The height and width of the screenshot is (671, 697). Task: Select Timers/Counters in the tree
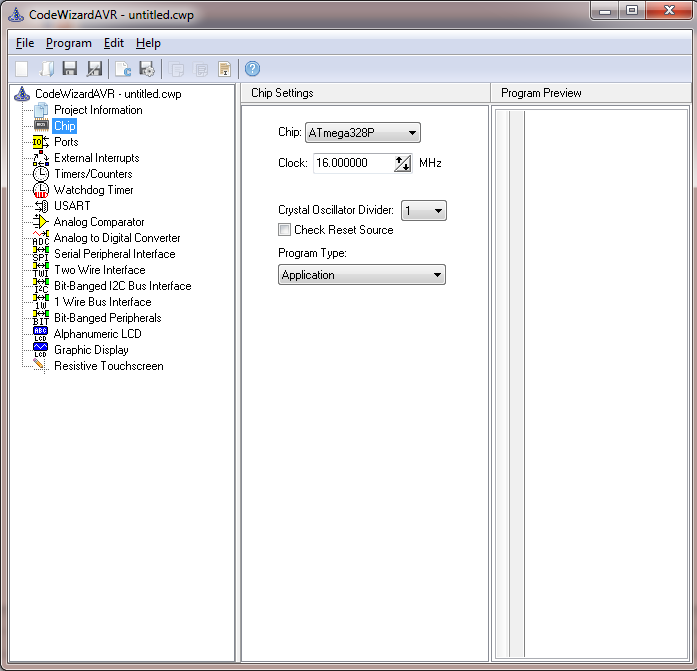pyautogui.click(x=93, y=174)
